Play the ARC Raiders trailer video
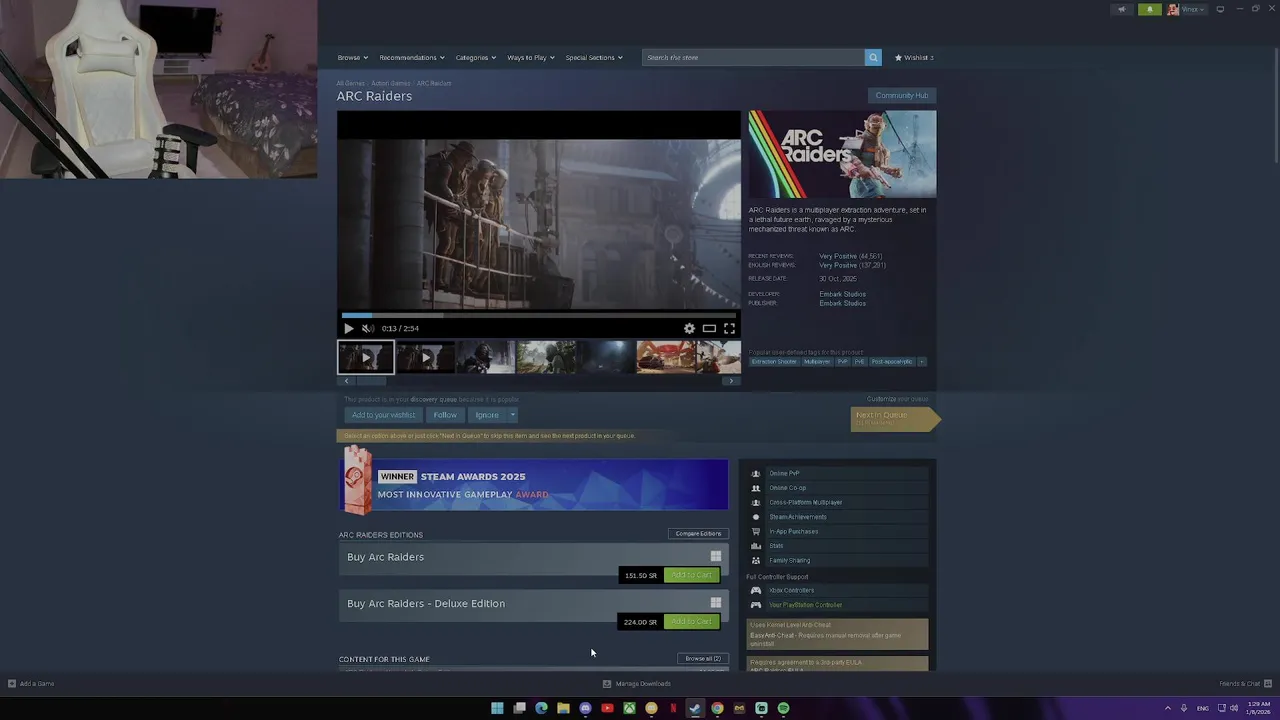1280x720 pixels. [x=348, y=328]
